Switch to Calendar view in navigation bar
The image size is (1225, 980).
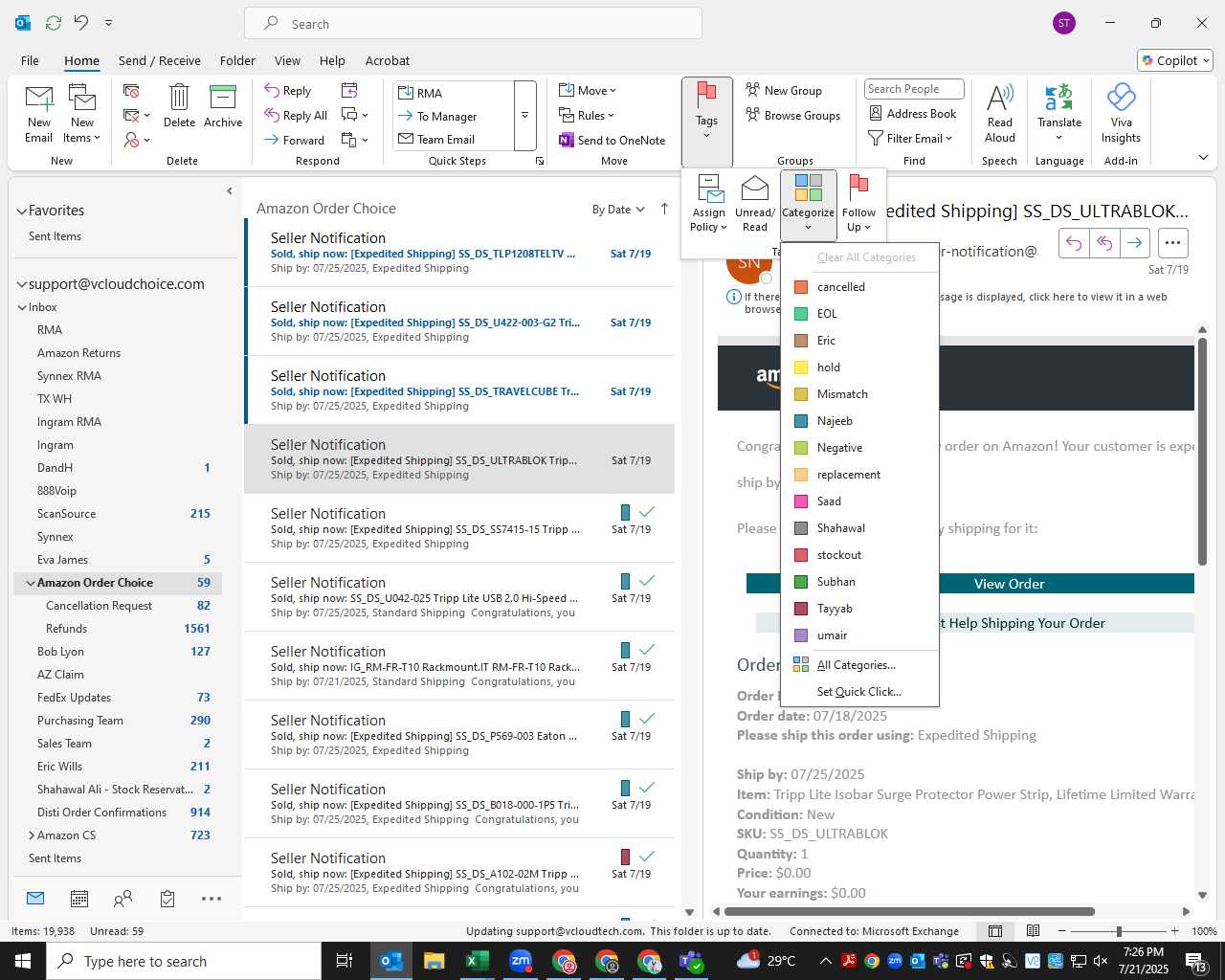pyautogui.click(x=79, y=899)
